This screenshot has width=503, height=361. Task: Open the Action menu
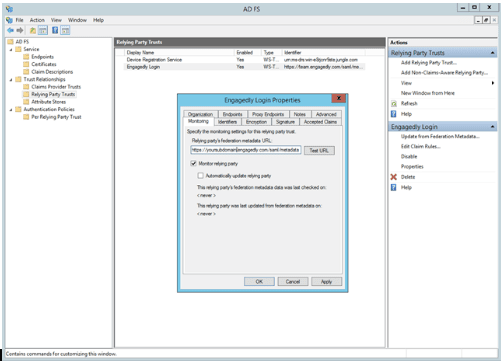37,20
